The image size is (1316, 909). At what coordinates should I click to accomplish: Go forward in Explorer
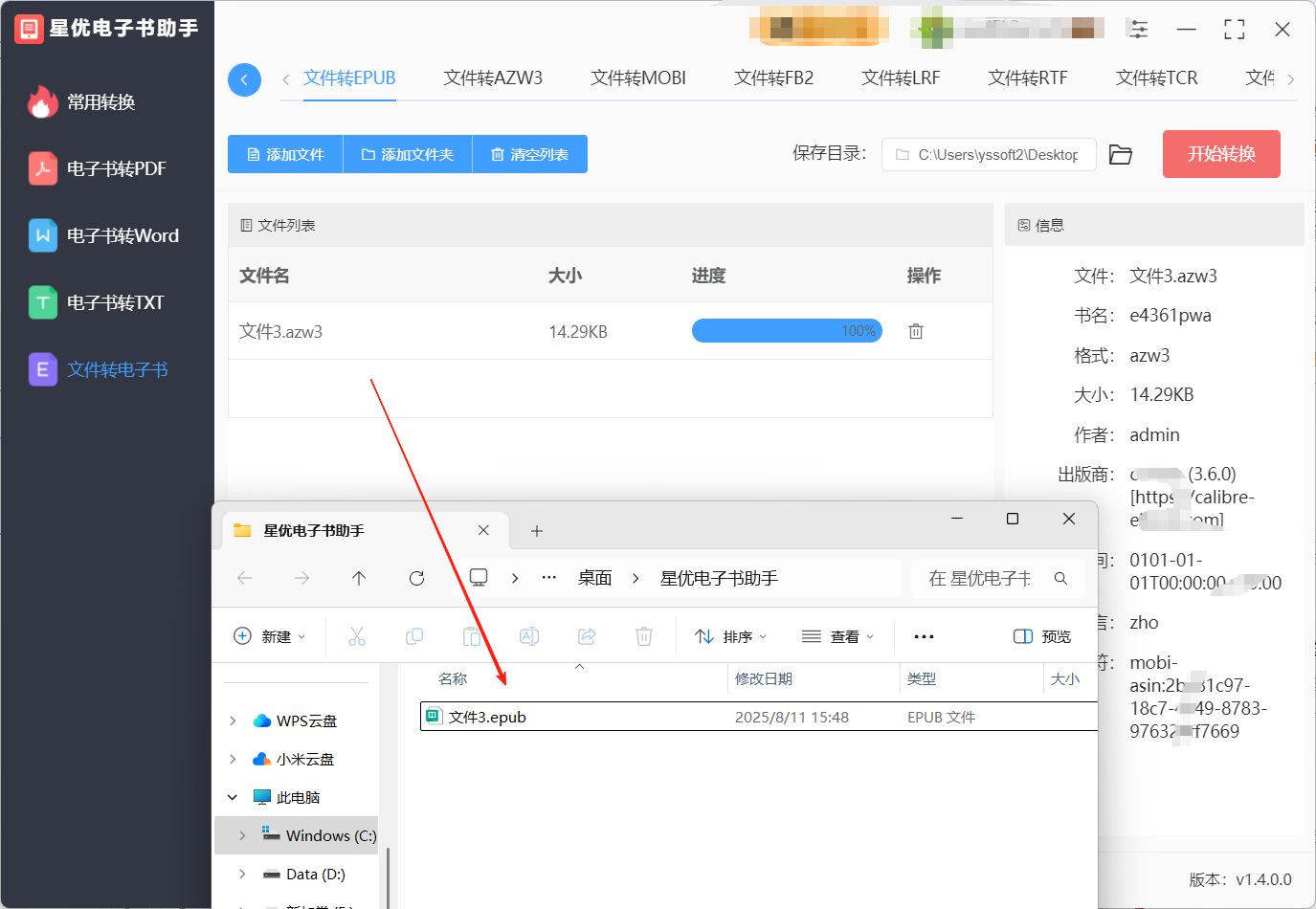301,578
